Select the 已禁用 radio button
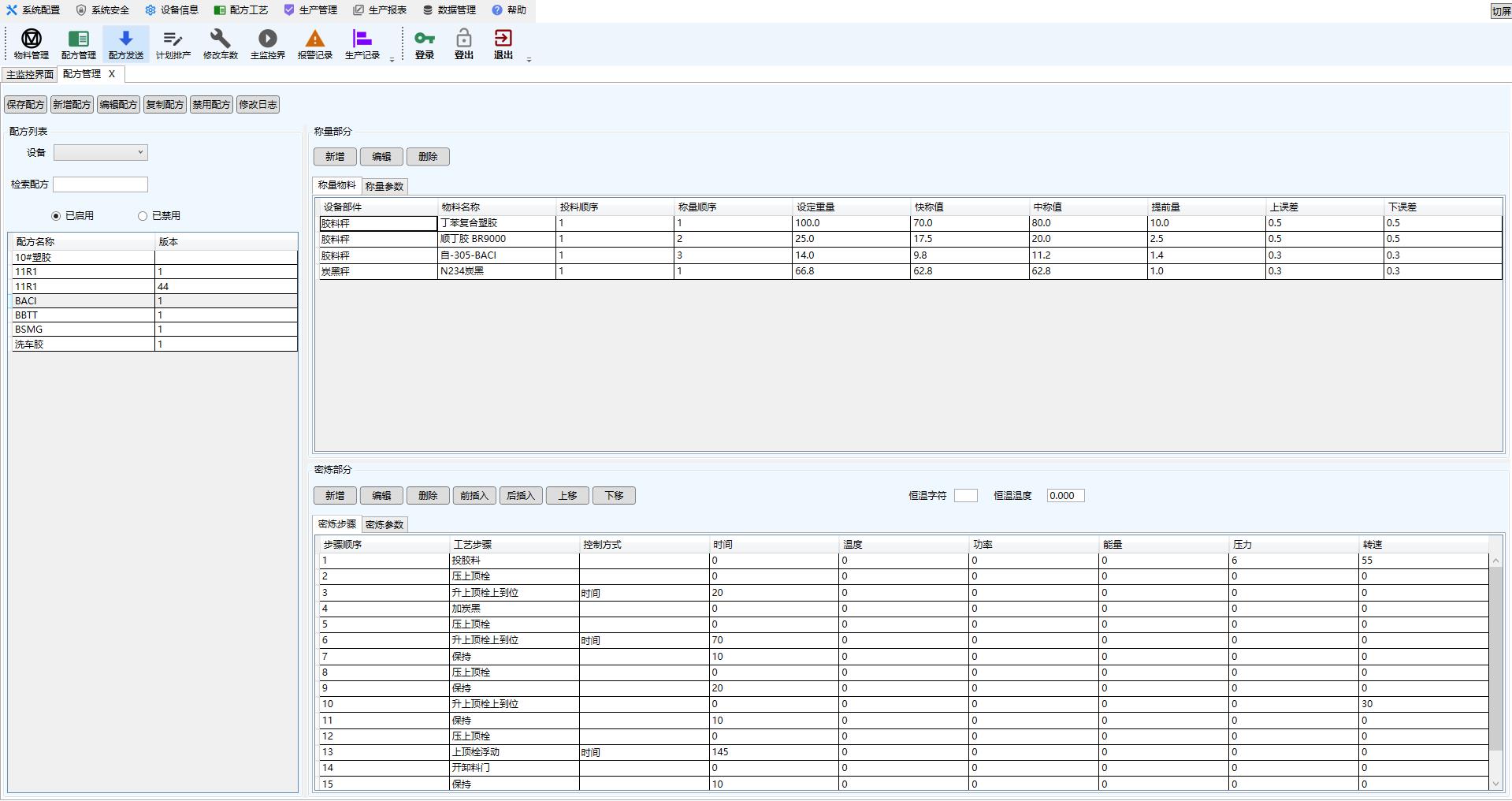 (x=143, y=216)
